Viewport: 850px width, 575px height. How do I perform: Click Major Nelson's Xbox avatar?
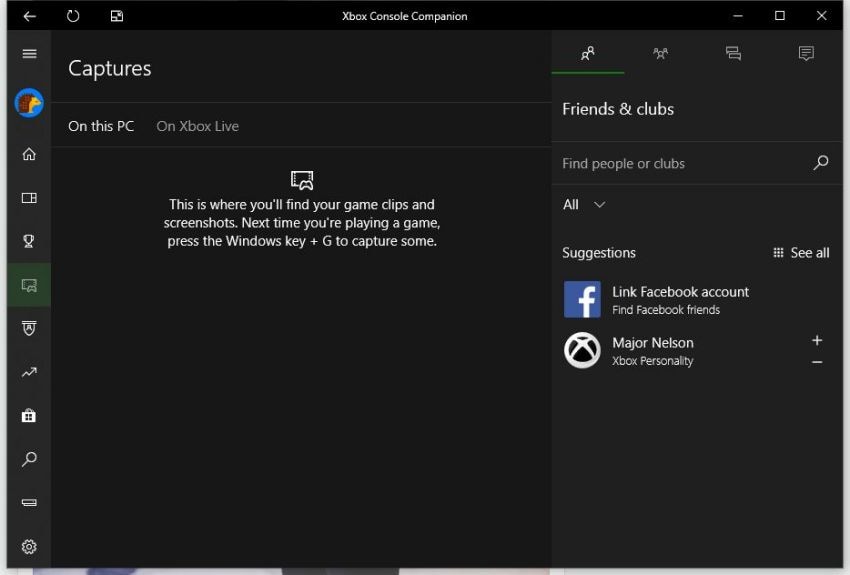click(582, 350)
